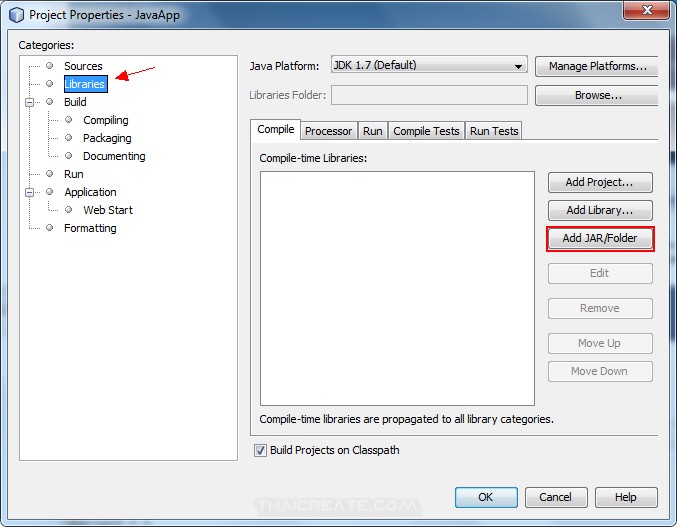Screen dimensions: 677x527
Task: Click the Manage Platforms button
Action: (x=597, y=66)
